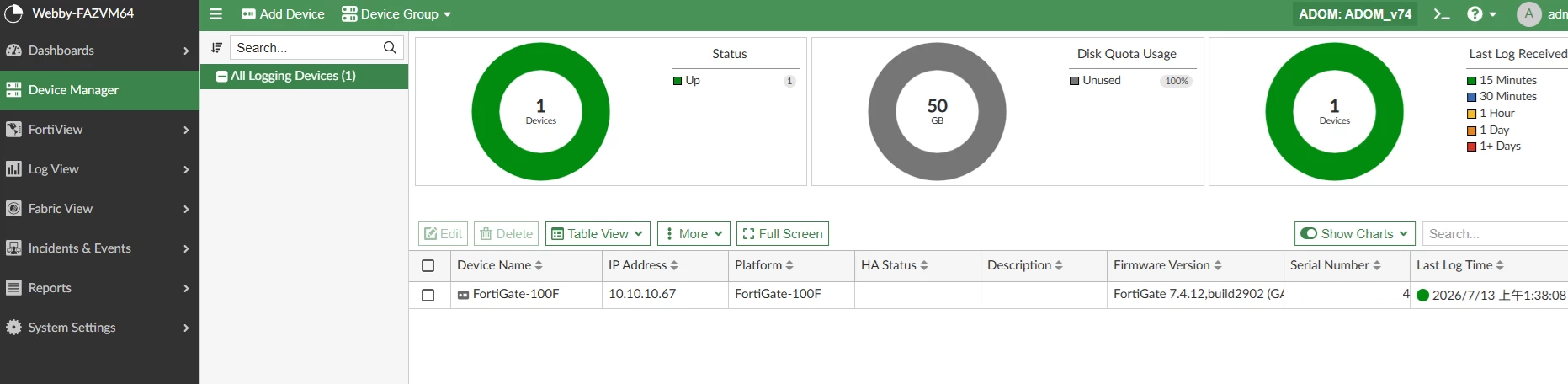Toggle the Show Charts switch
Image resolution: width=1568 pixels, height=384 pixels.
point(1309,233)
